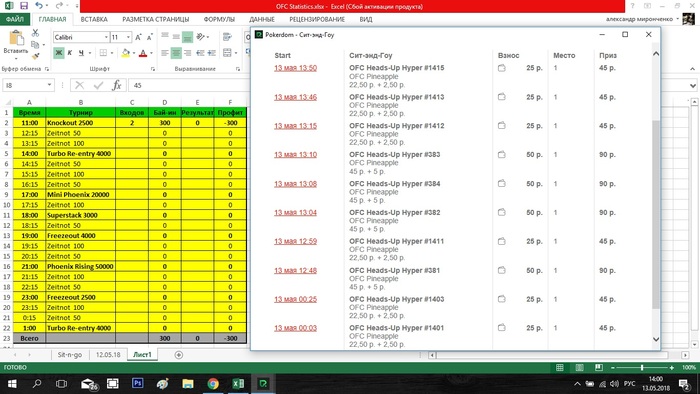
Task: Click the Cut scissors icon
Action: click(35, 33)
